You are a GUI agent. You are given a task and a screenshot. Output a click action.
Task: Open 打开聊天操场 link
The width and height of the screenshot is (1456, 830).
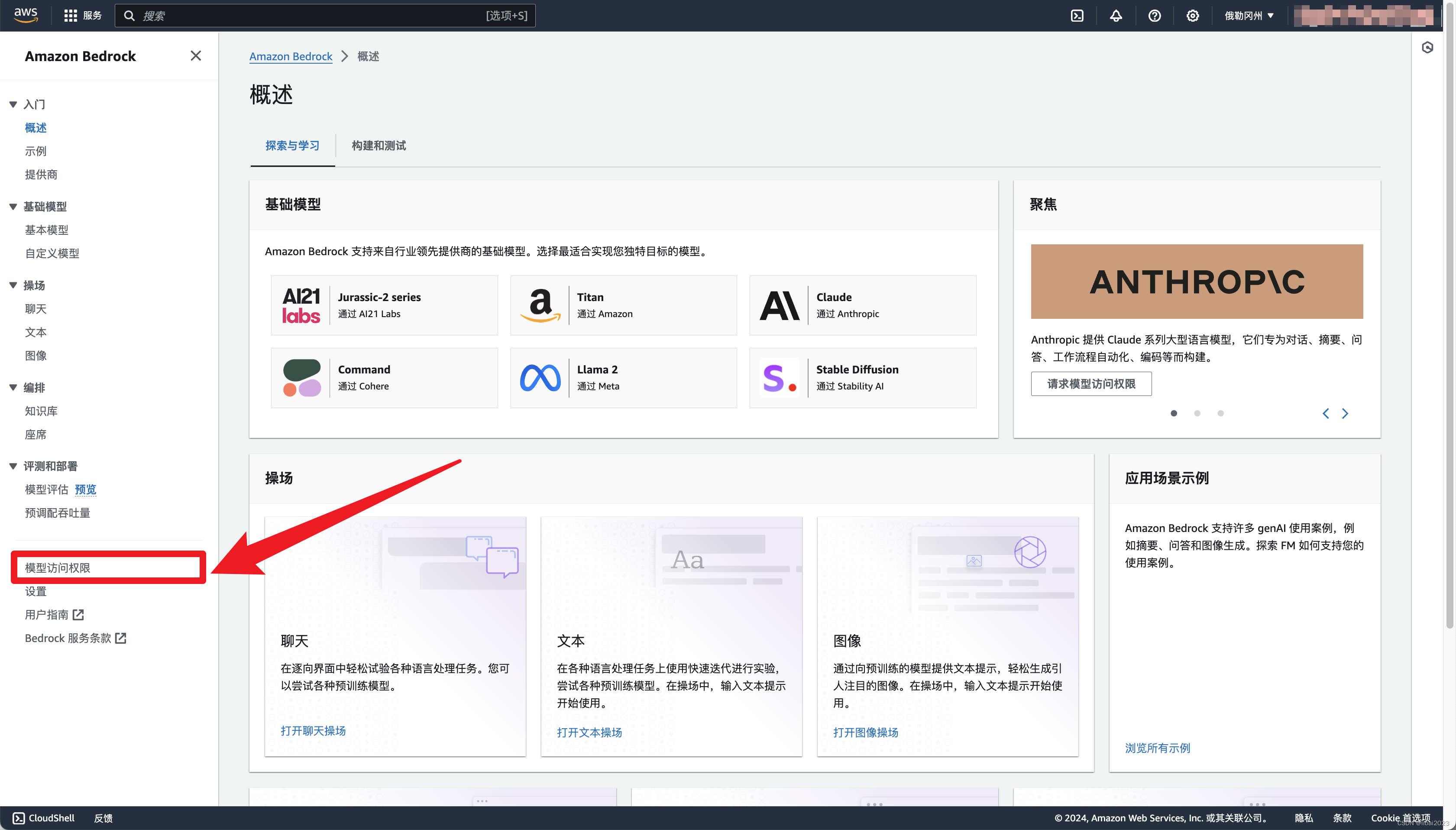pyautogui.click(x=313, y=730)
